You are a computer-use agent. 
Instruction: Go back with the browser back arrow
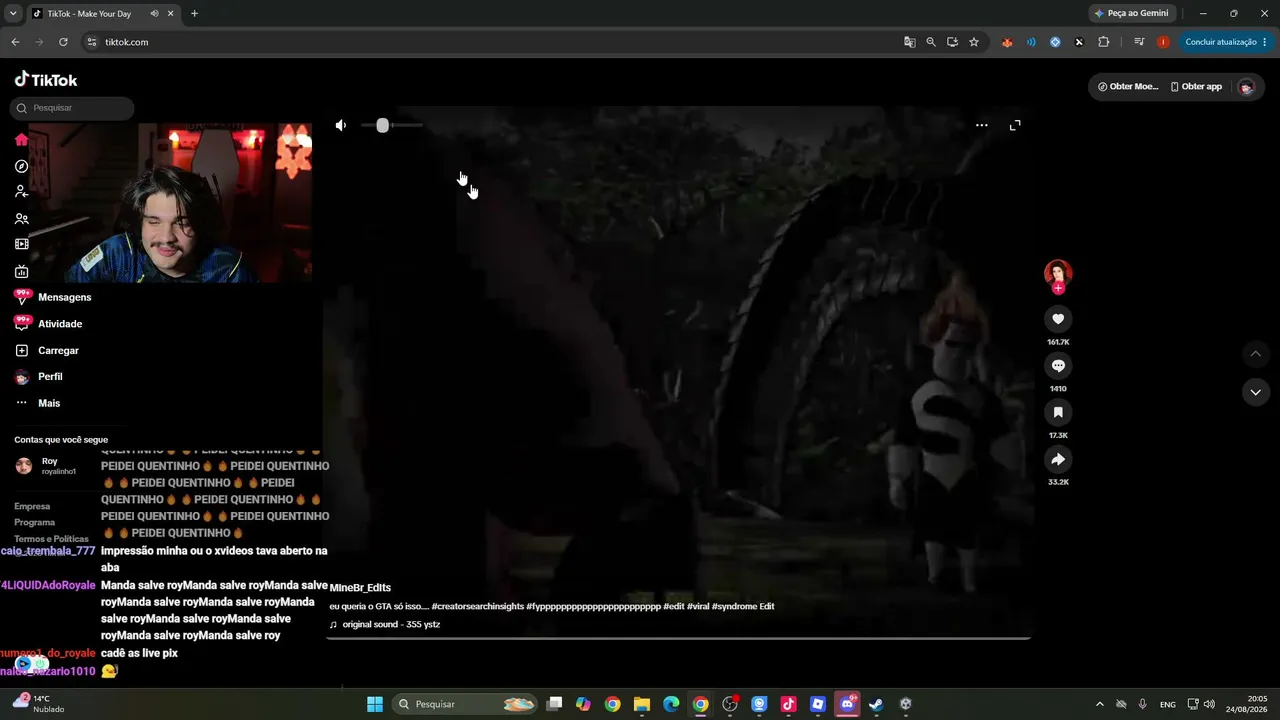[x=15, y=42]
